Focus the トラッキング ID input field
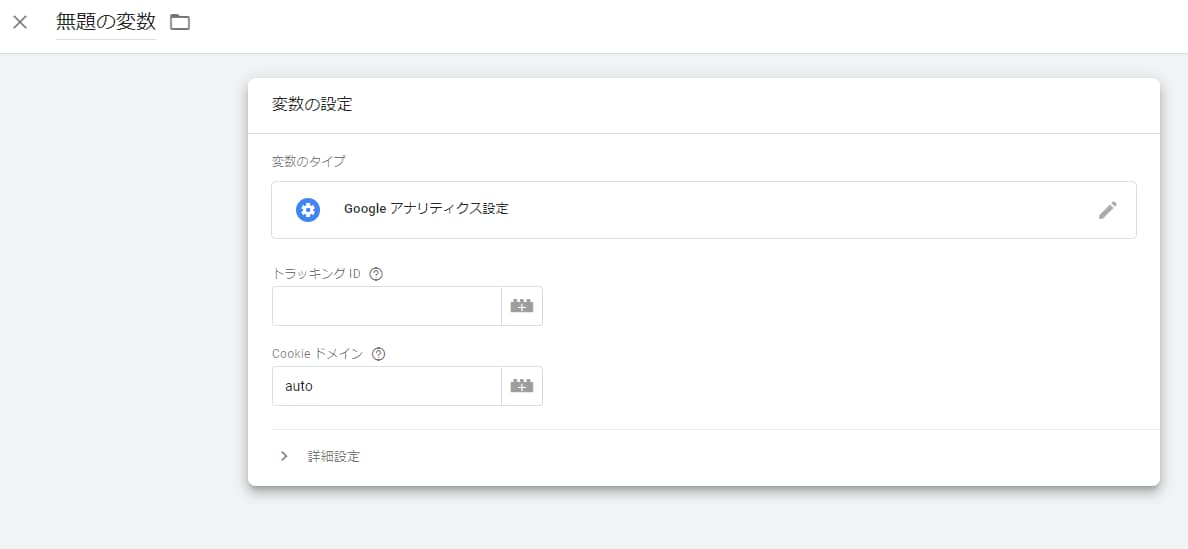1188x549 pixels. 386,306
